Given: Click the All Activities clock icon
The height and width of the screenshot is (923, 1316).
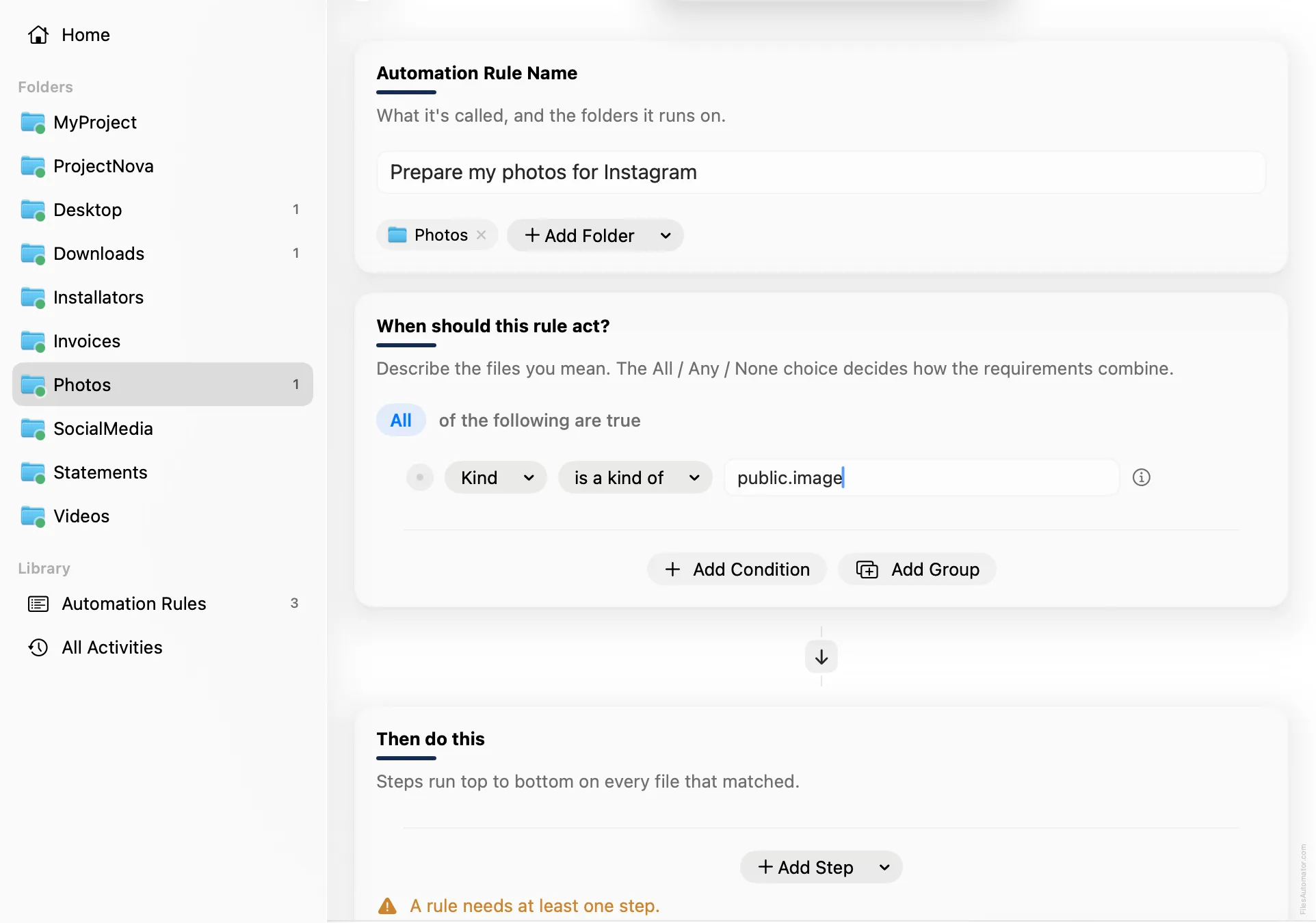Looking at the screenshot, I should click(38, 647).
